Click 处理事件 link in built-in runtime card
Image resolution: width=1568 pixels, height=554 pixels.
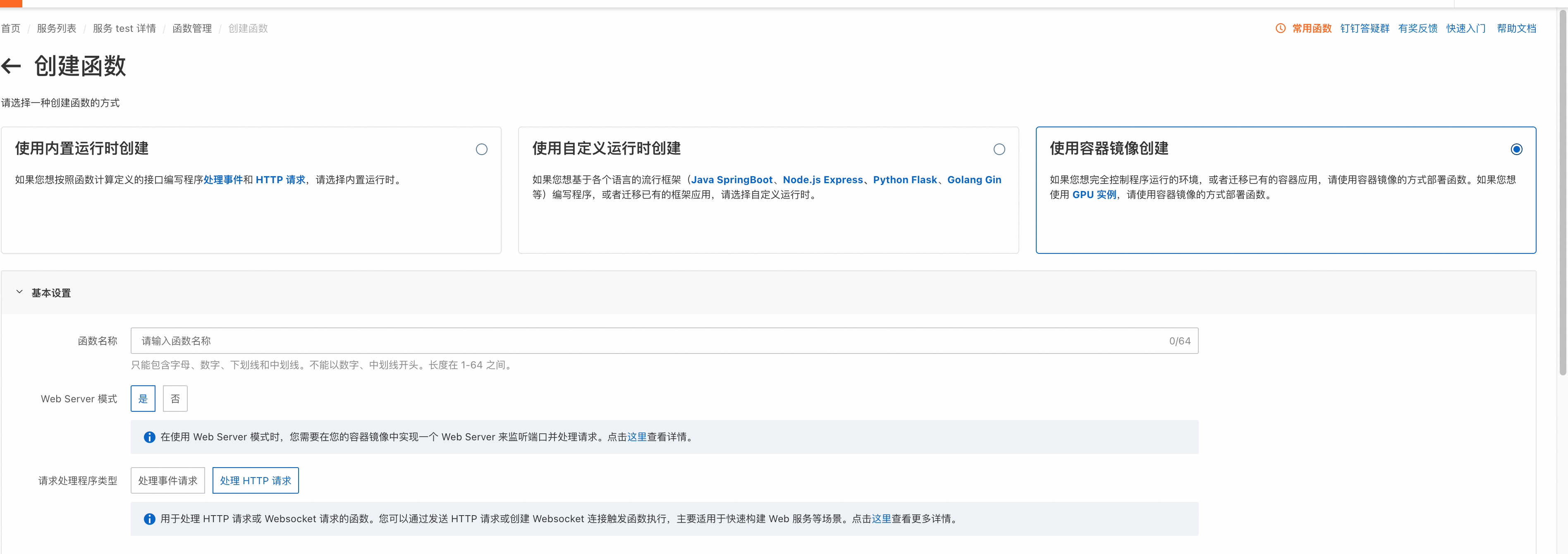(223, 179)
